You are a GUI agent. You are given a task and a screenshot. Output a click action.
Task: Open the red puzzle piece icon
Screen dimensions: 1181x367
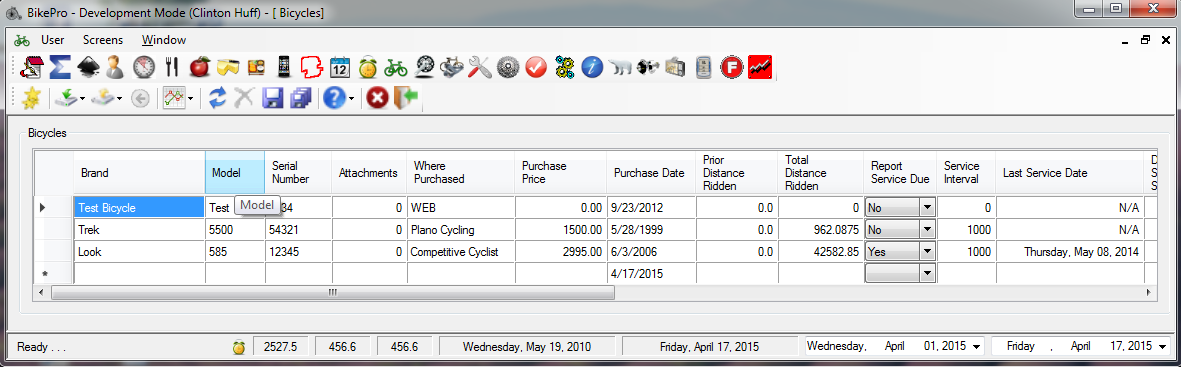coord(311,68)
